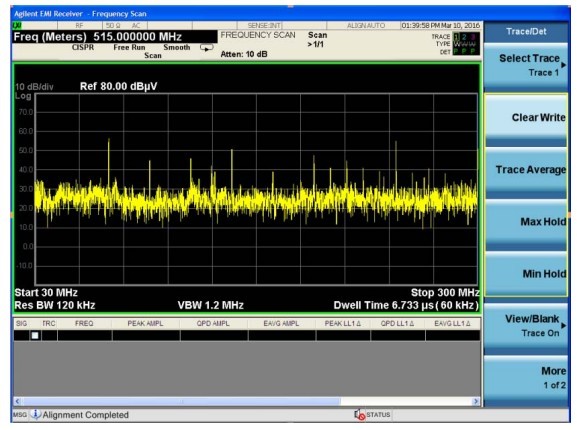Click the signal list horizontal scrollbar thumb
The image size is (577, 430).
pos(181,401)
